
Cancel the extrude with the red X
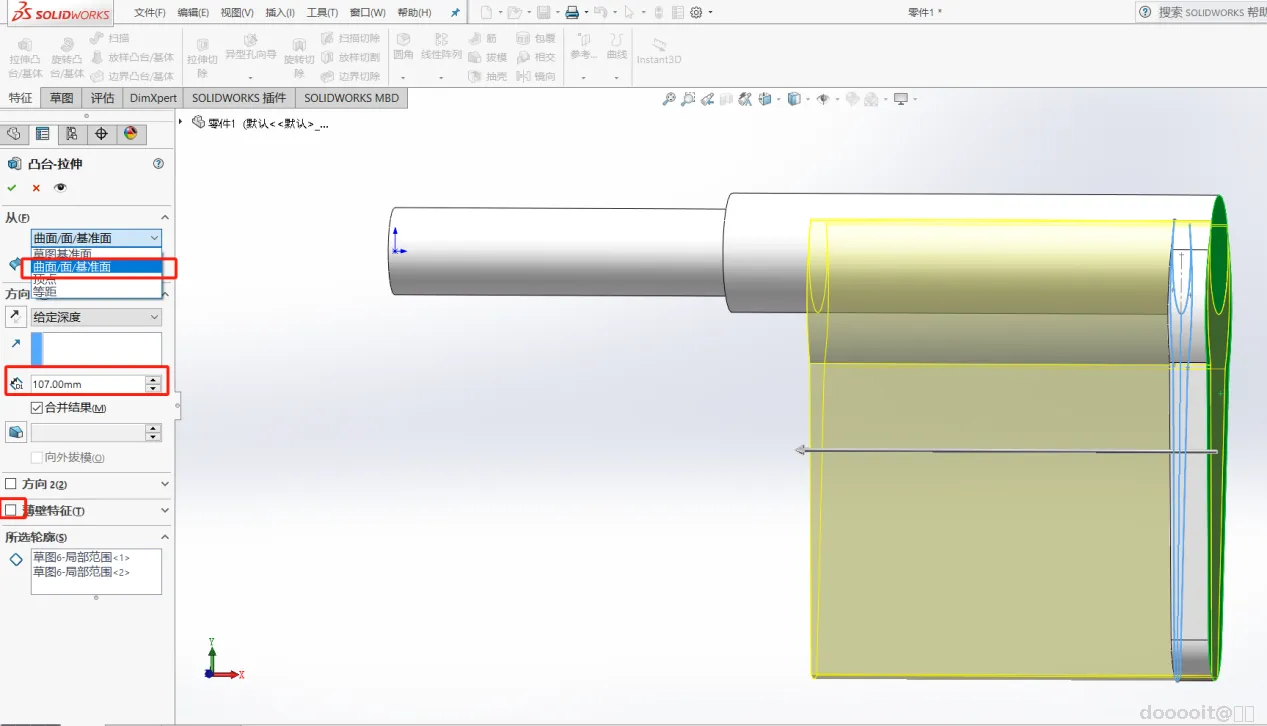36,188
